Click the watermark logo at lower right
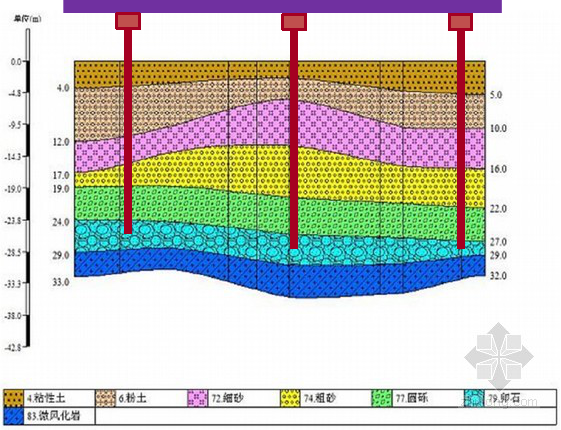 coord(499,356)
